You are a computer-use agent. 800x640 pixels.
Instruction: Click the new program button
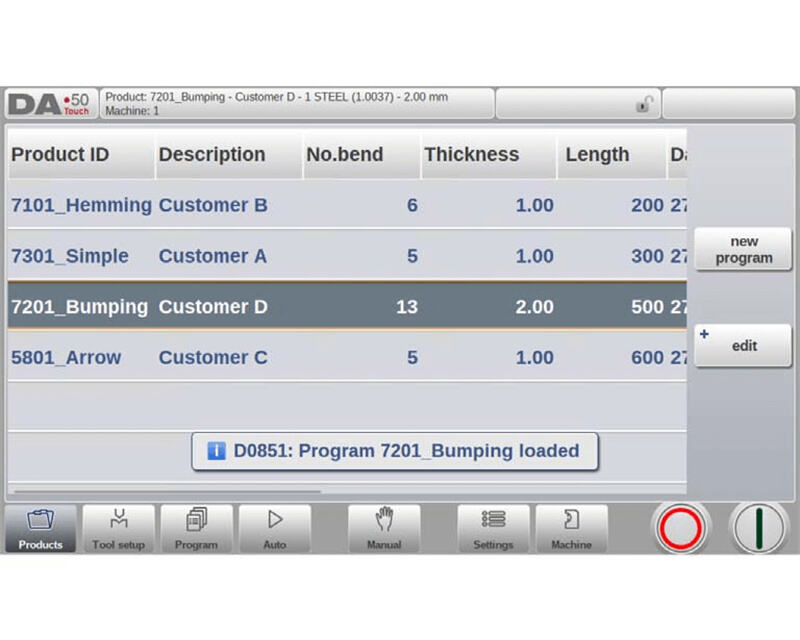coord(743,249)
